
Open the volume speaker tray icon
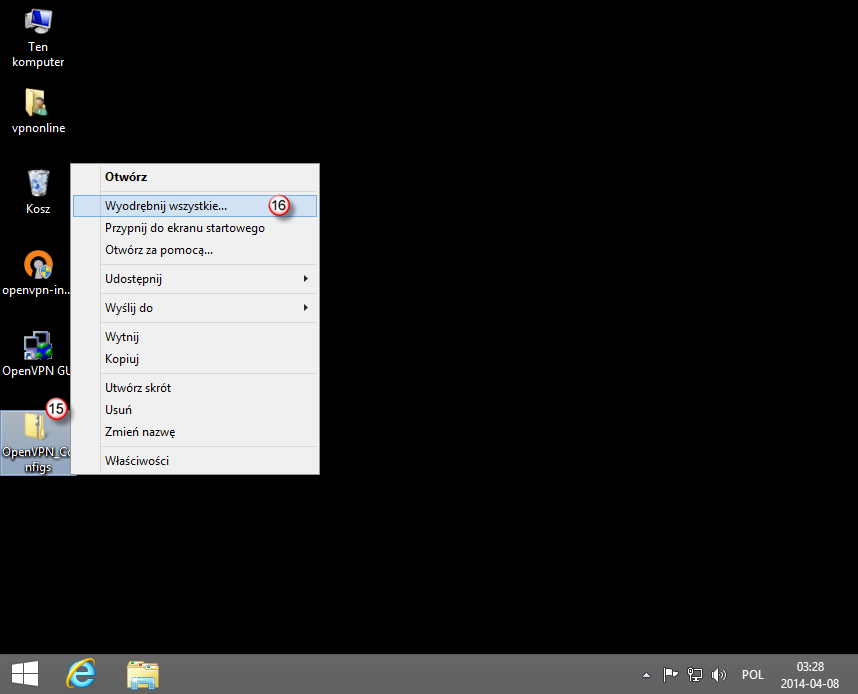click(718, 675)
